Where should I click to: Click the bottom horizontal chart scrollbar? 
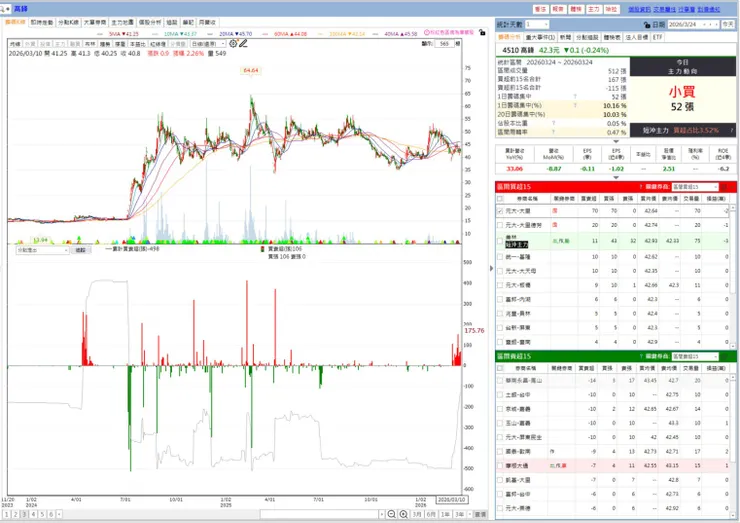click(319, 514)
